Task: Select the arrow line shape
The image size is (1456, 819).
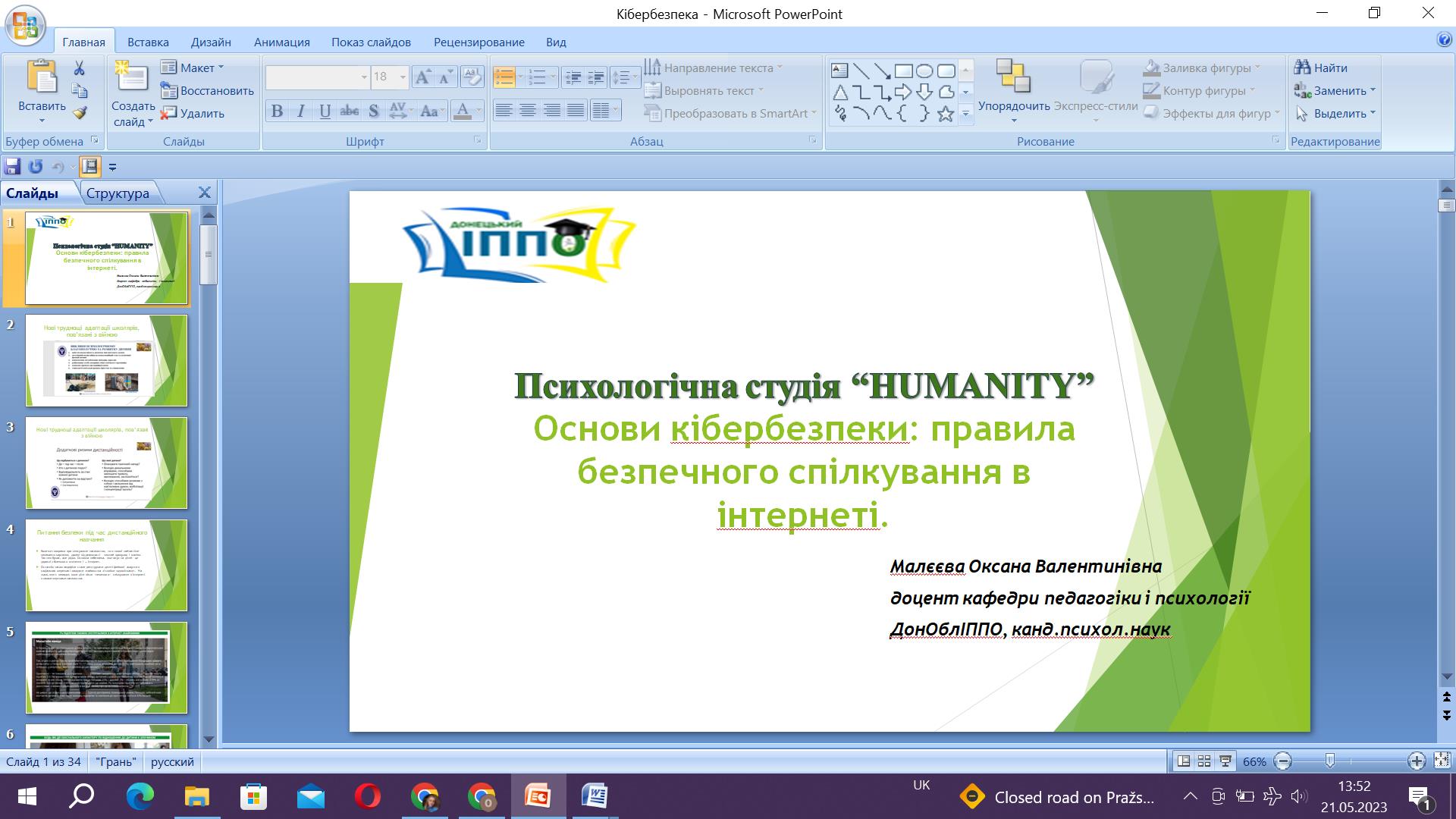Action: (882, 71)
